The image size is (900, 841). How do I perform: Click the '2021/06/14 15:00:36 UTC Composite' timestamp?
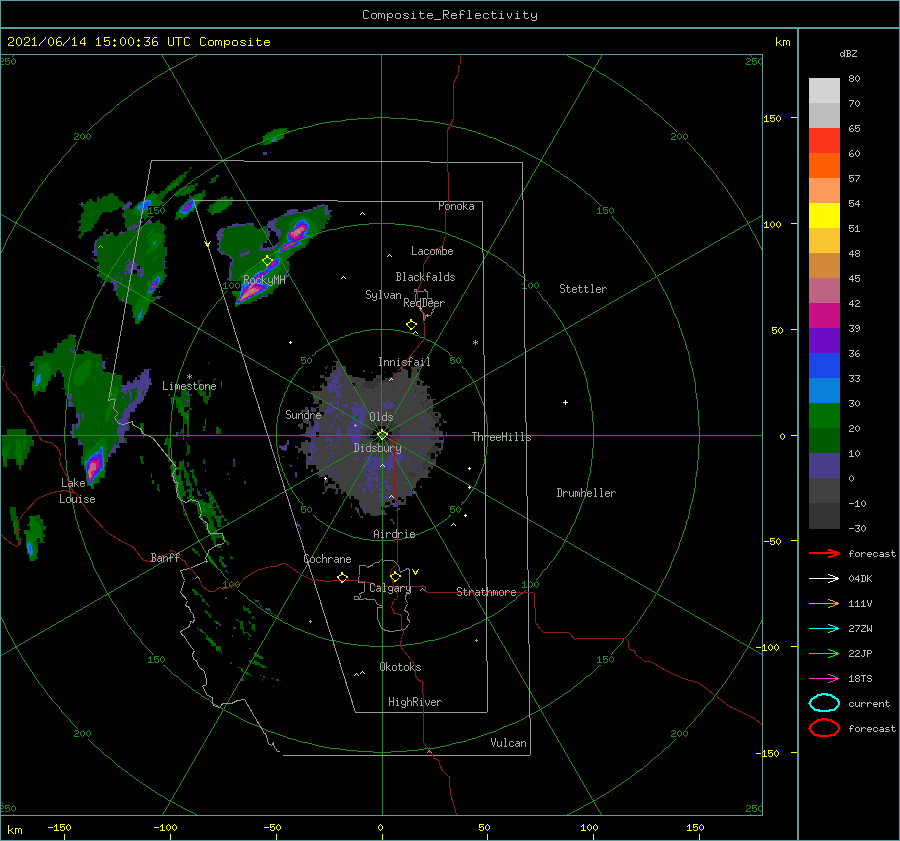[138, 42]
